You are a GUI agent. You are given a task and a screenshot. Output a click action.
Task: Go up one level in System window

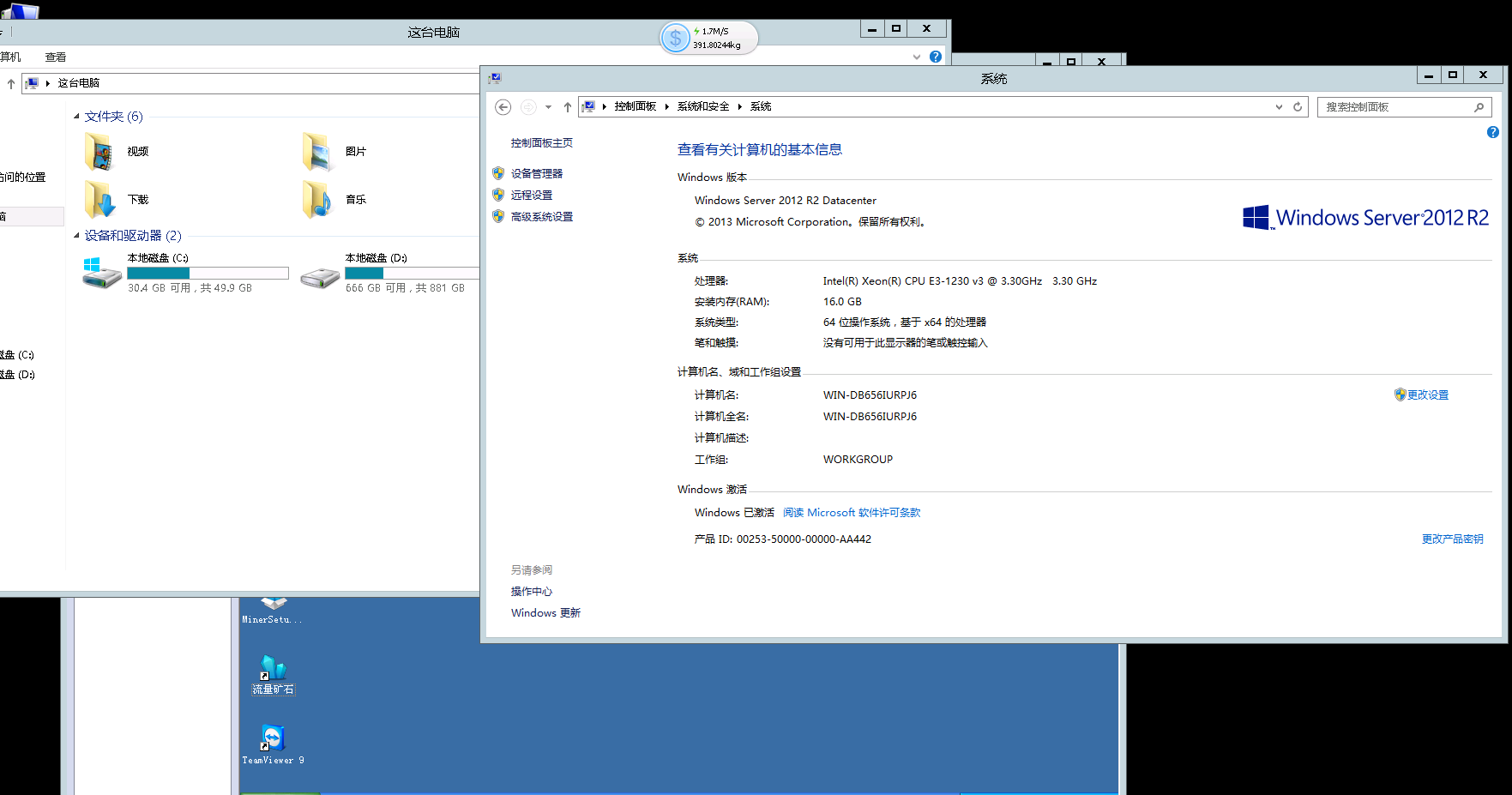coord(567,107)
